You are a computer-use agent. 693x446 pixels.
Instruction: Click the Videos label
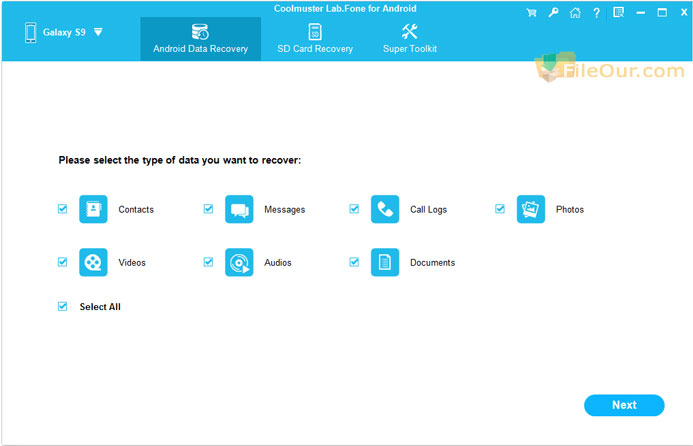click(x=132, y=263)
